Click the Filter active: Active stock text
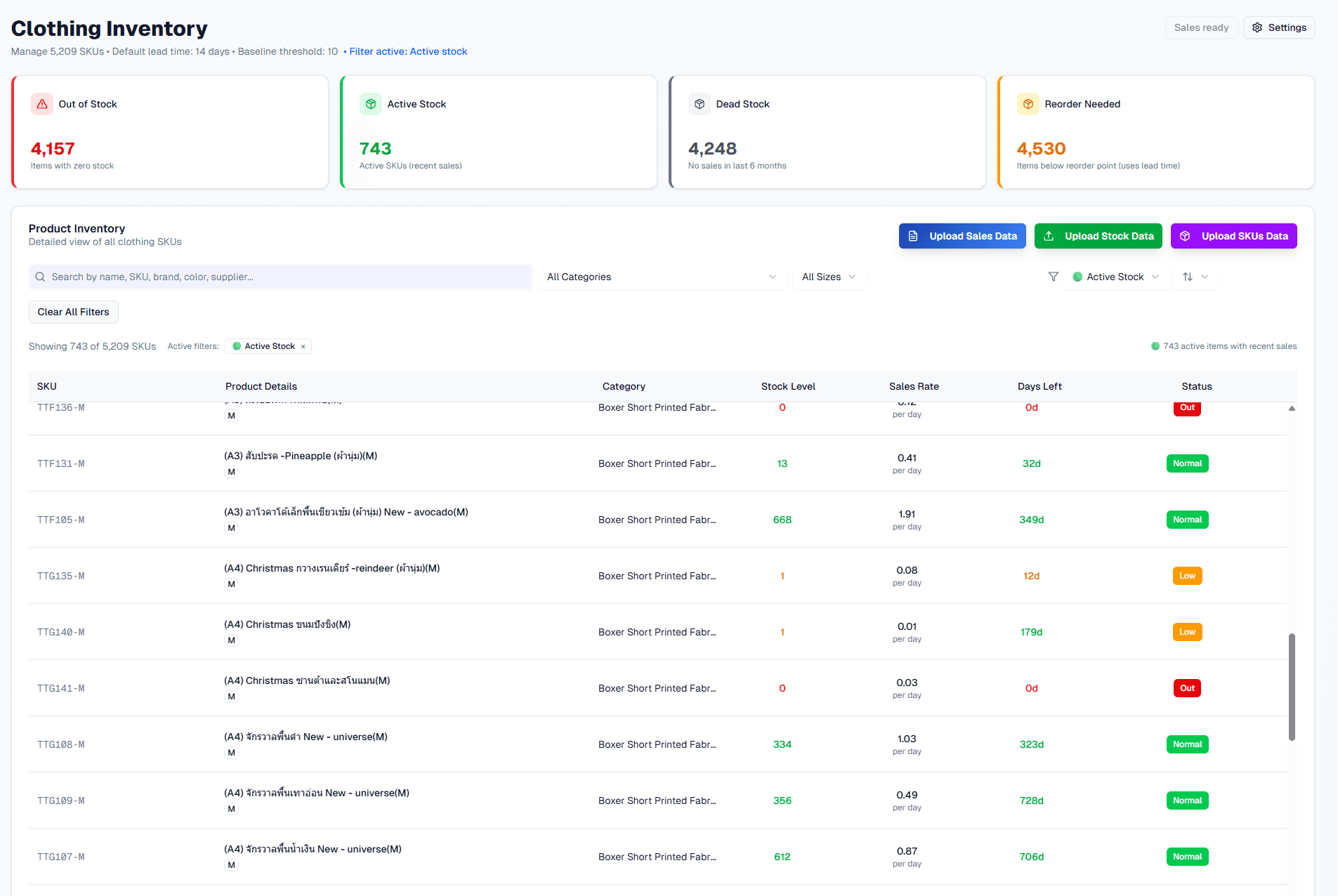 [x=408, y=51]
